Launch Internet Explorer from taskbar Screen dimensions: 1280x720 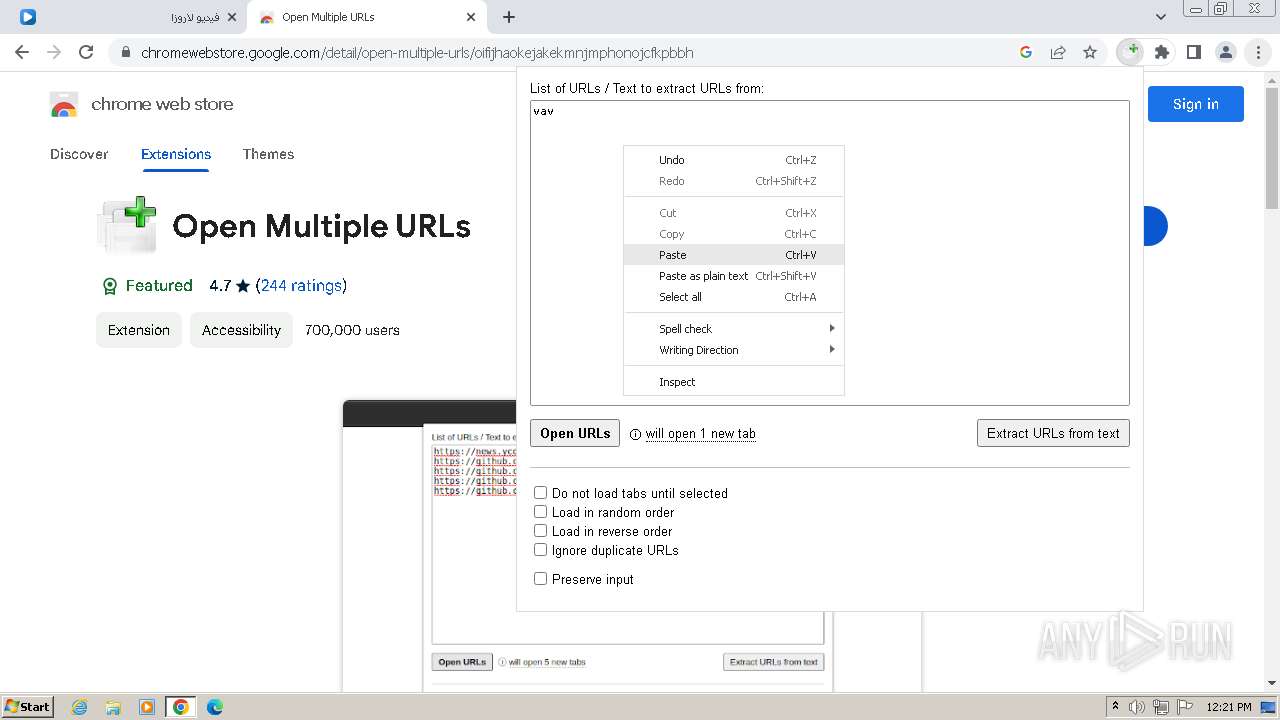click(x=80, y=707)
